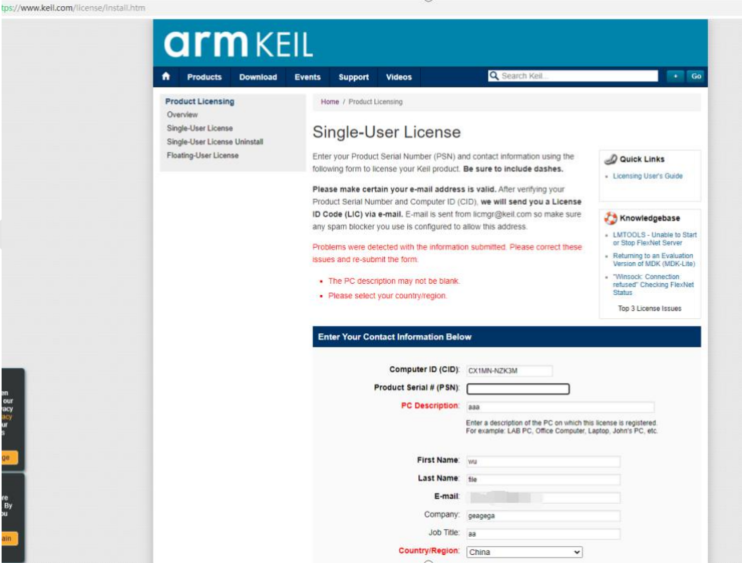Click the Computer ID (CID) field
Screen dimensions: 742x563
[509, 370]
